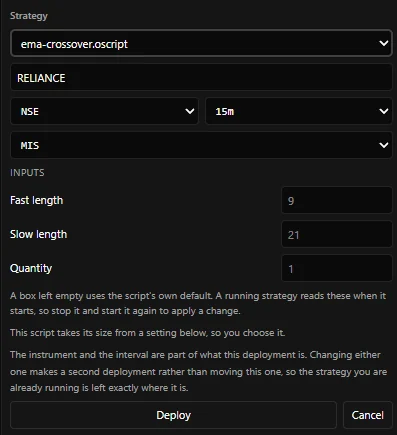This screenshot has width=397, height=435.
Task: Click the paragraph starting 'The instrument and the interval'
Action: tap(199, 371)
